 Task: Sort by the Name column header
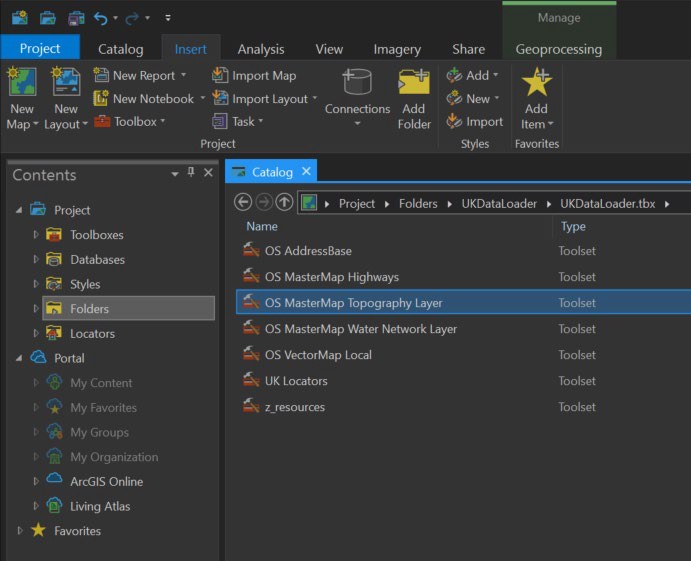pyautogui.click(x=262, y=227)
